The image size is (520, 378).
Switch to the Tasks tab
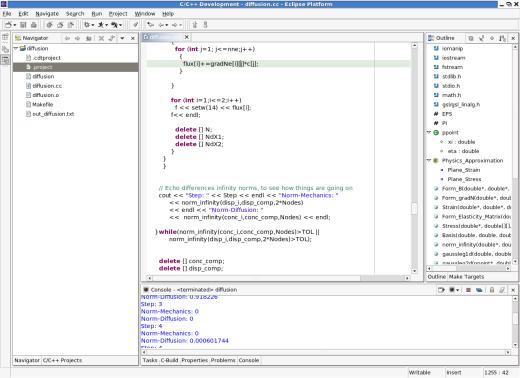tap(150, 360)
